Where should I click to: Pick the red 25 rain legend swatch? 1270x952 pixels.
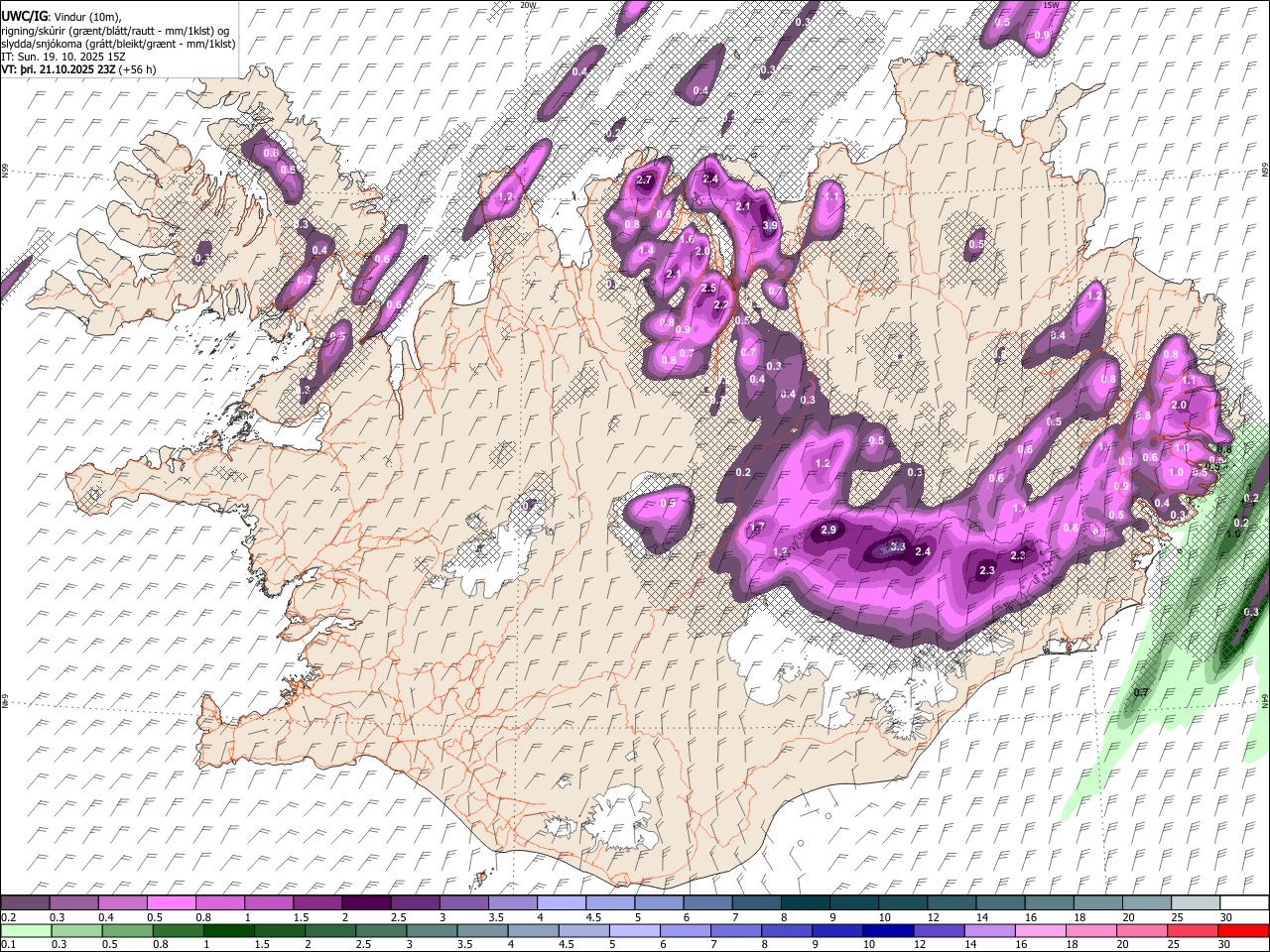tap(1191, 930)
